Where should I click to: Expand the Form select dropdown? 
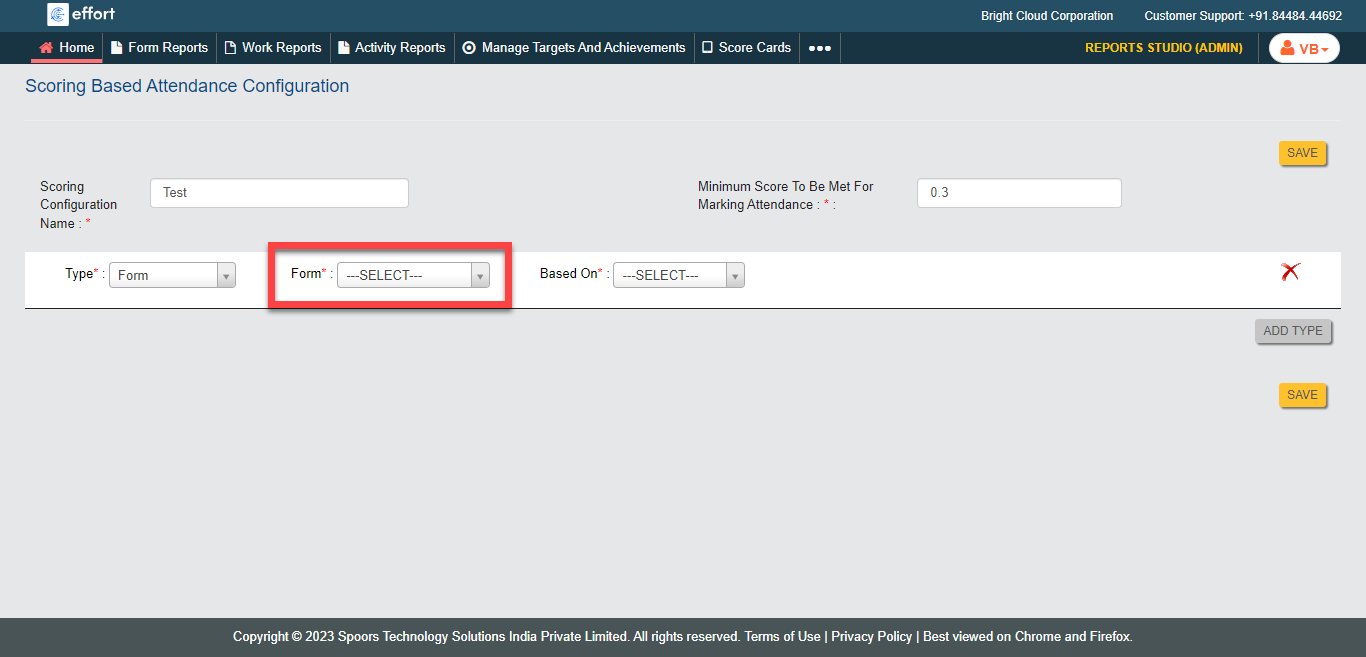point(413,275)
